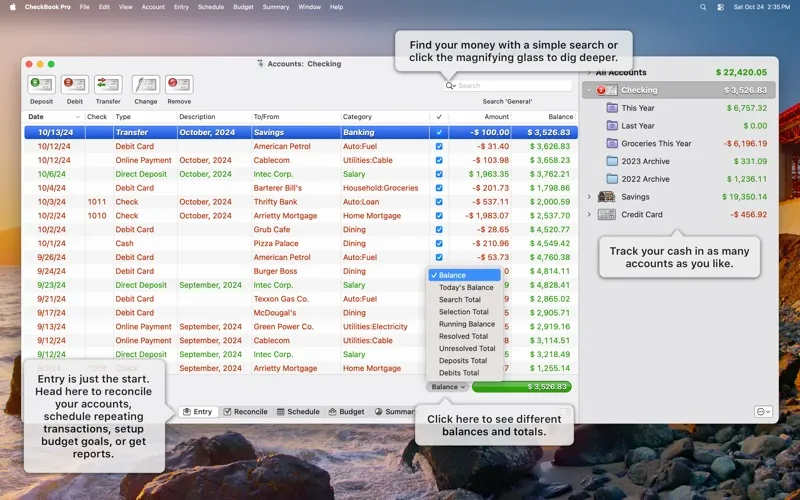Open the 2023 Archive folder icon
Image resolution: width=800 pixels, height=500 pixels.
pos(612,161)
